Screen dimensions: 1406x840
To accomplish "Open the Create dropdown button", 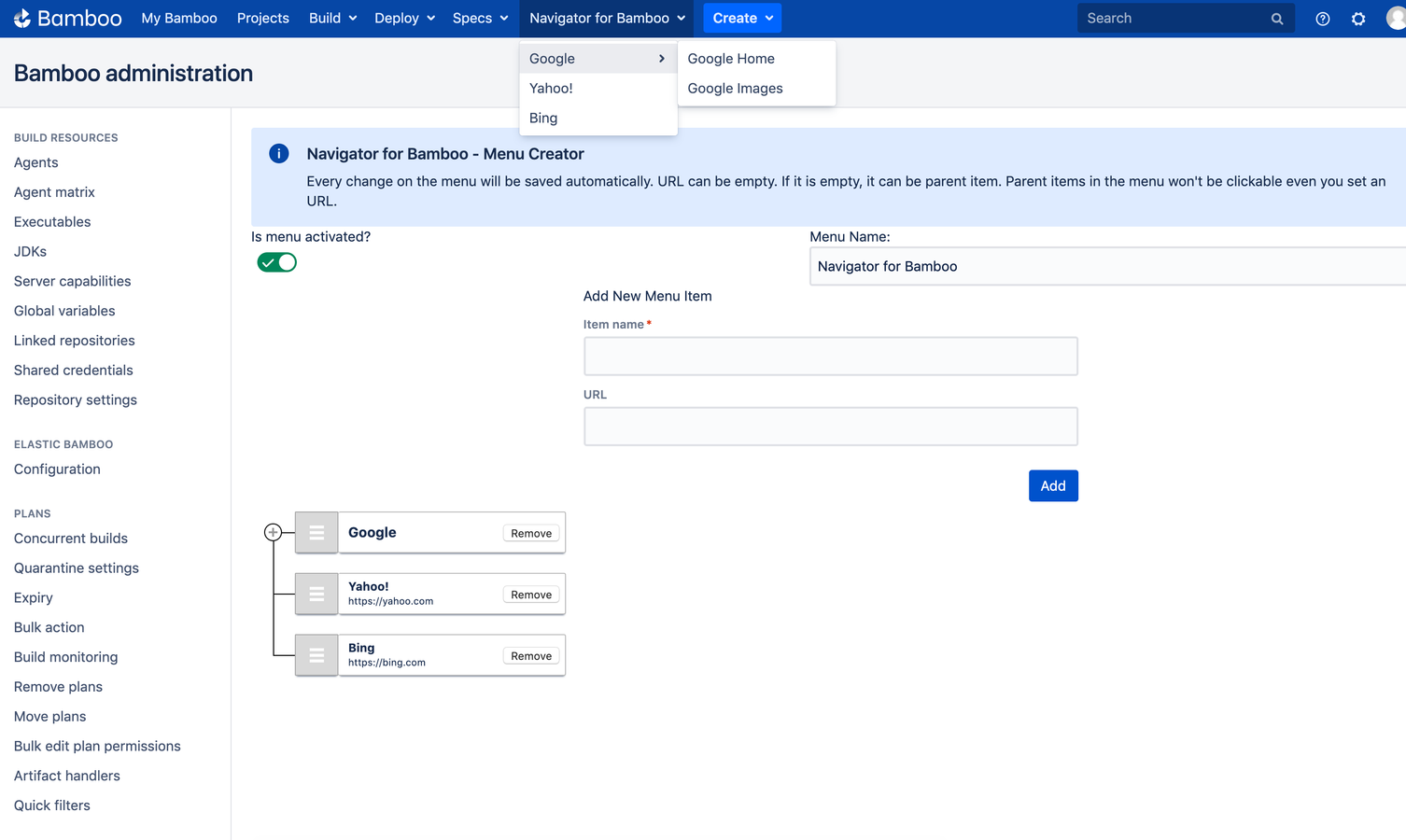I will 742,18.
